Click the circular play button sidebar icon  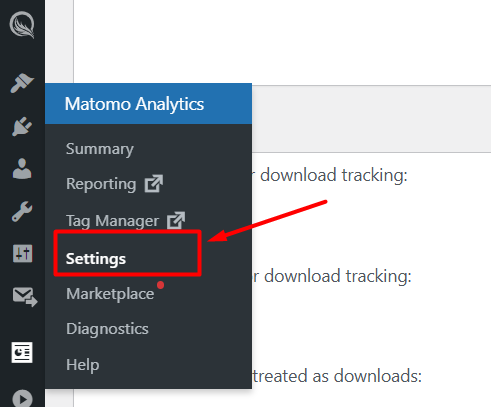(22, 398)
